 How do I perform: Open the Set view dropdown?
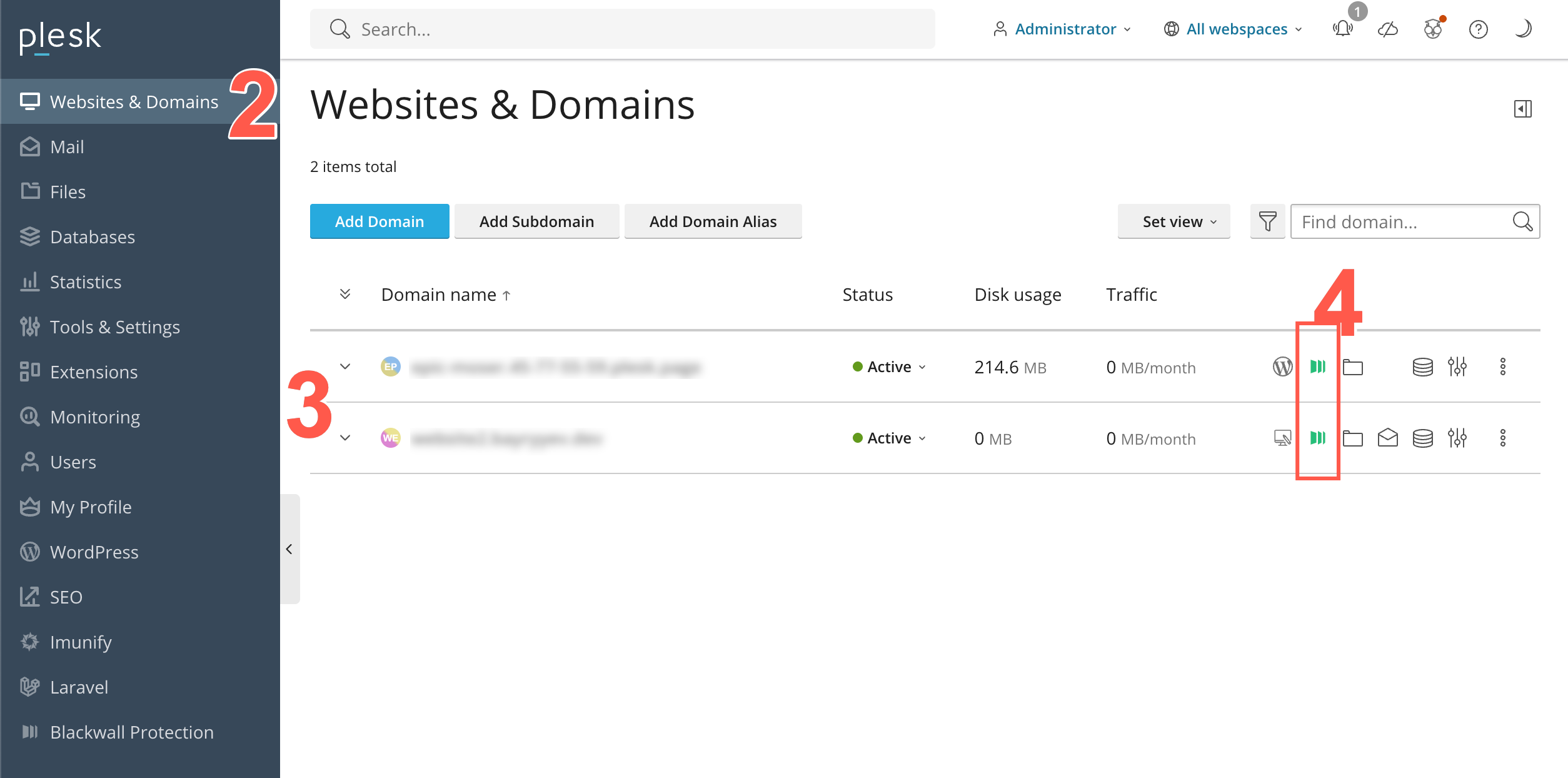click(x=1173, y=221)
